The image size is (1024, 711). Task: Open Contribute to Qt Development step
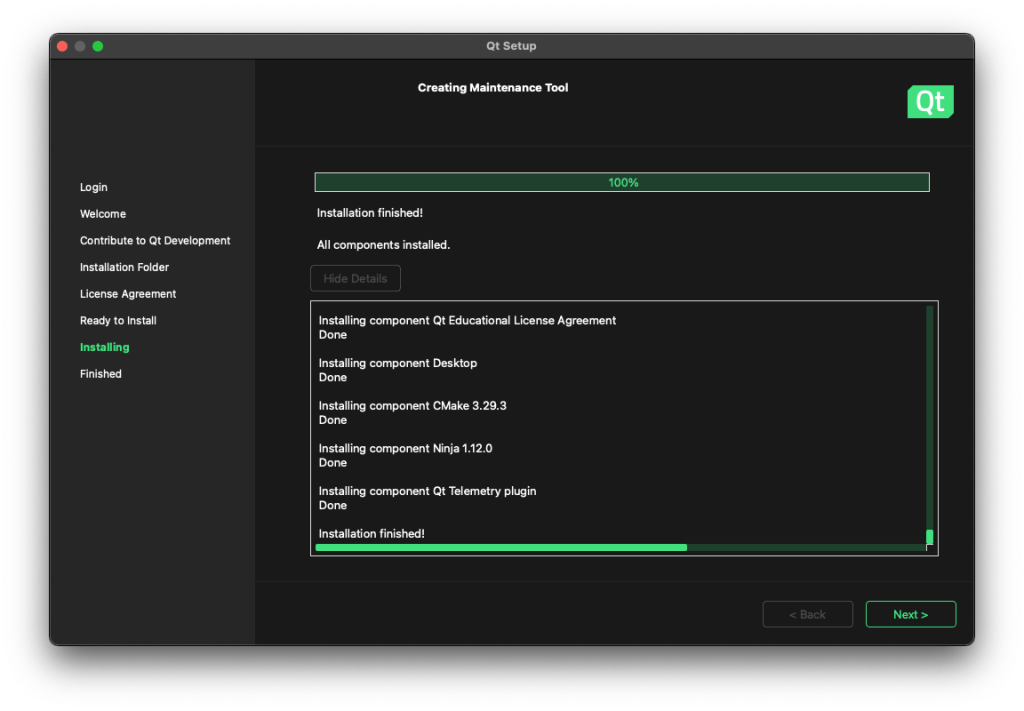click(x=155, y=241)
